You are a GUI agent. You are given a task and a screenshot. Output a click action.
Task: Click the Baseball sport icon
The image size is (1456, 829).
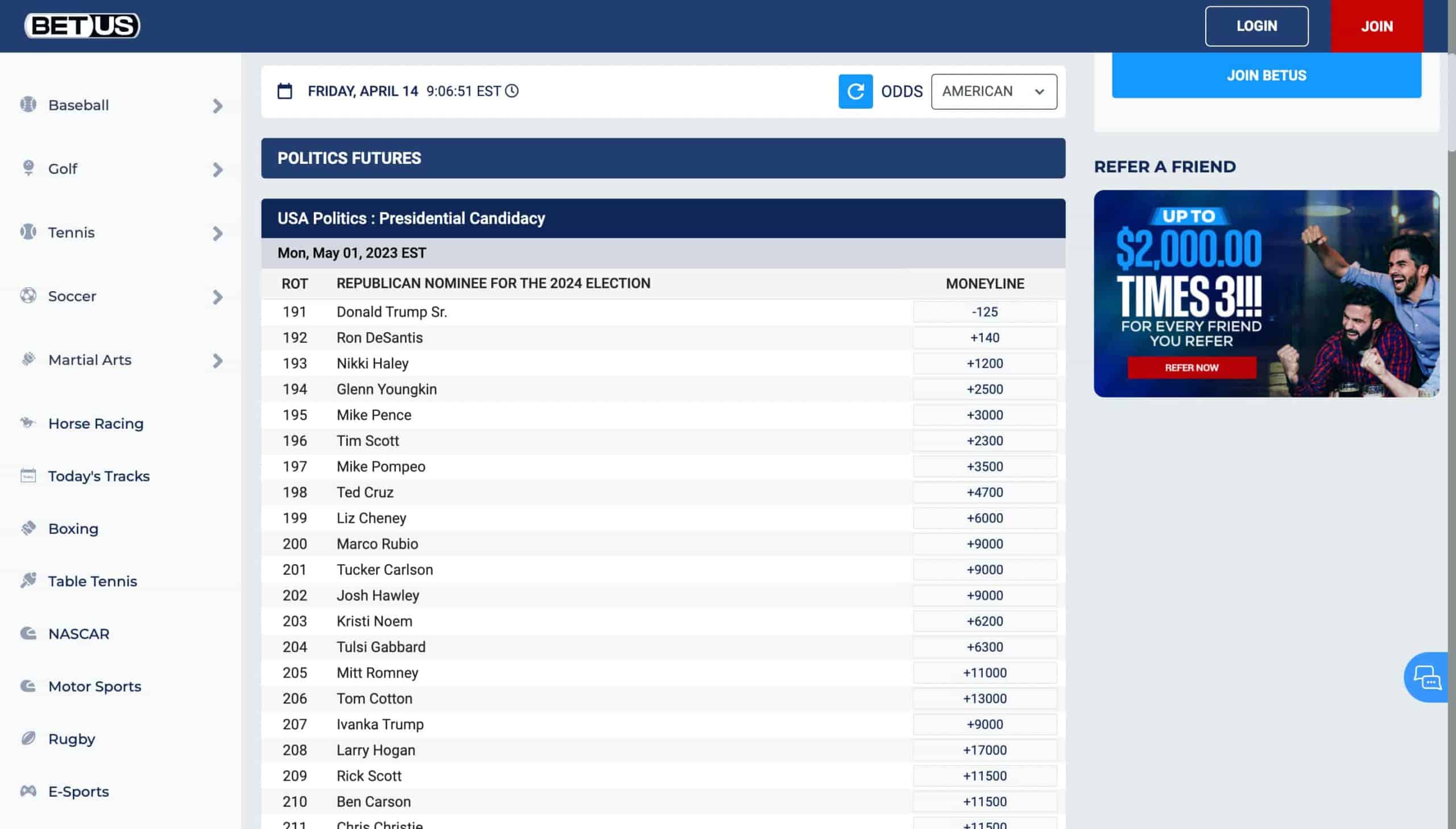click(x=28, y=104)
